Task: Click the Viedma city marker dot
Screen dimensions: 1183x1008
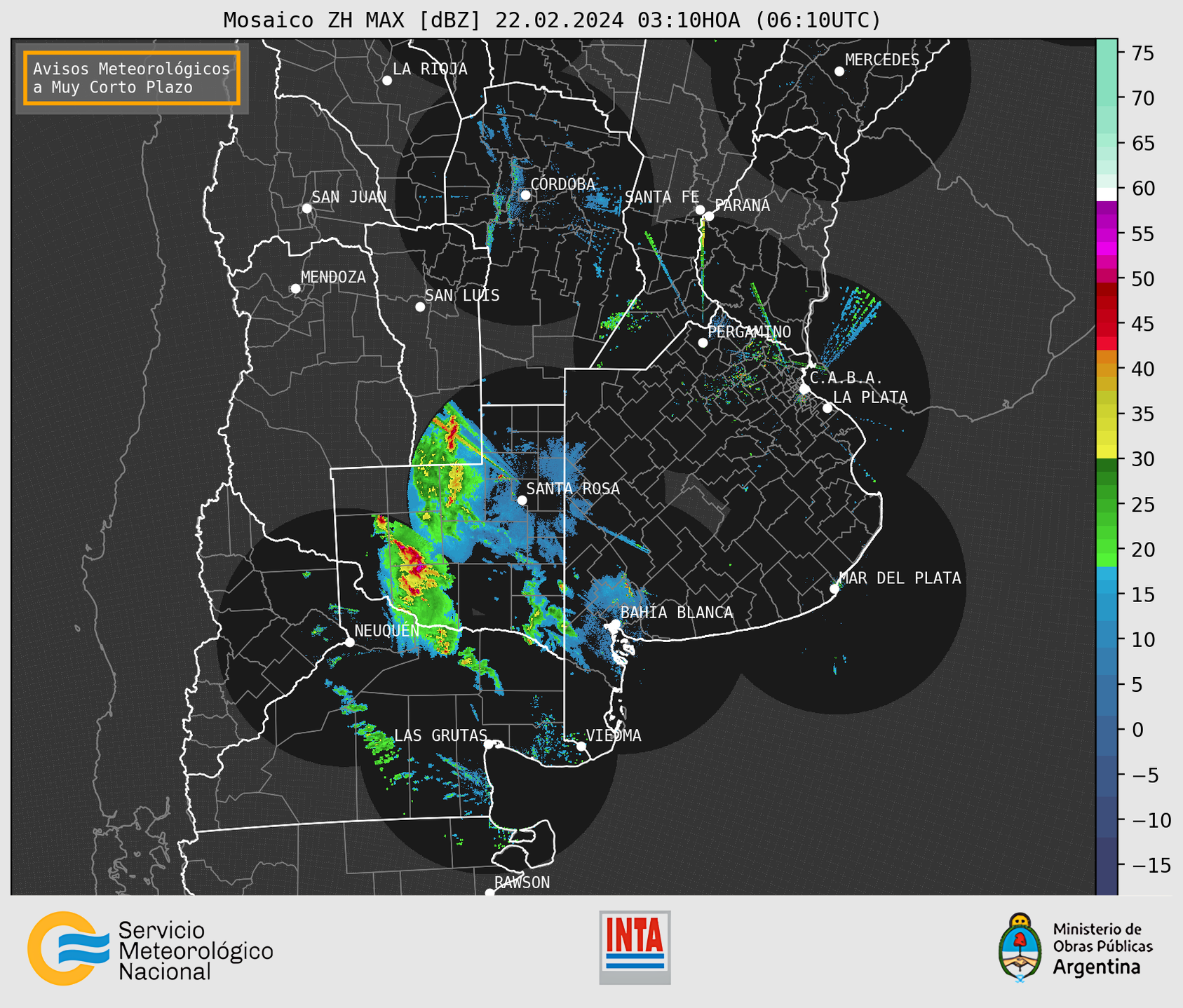Action: click(x=581, y=746)
